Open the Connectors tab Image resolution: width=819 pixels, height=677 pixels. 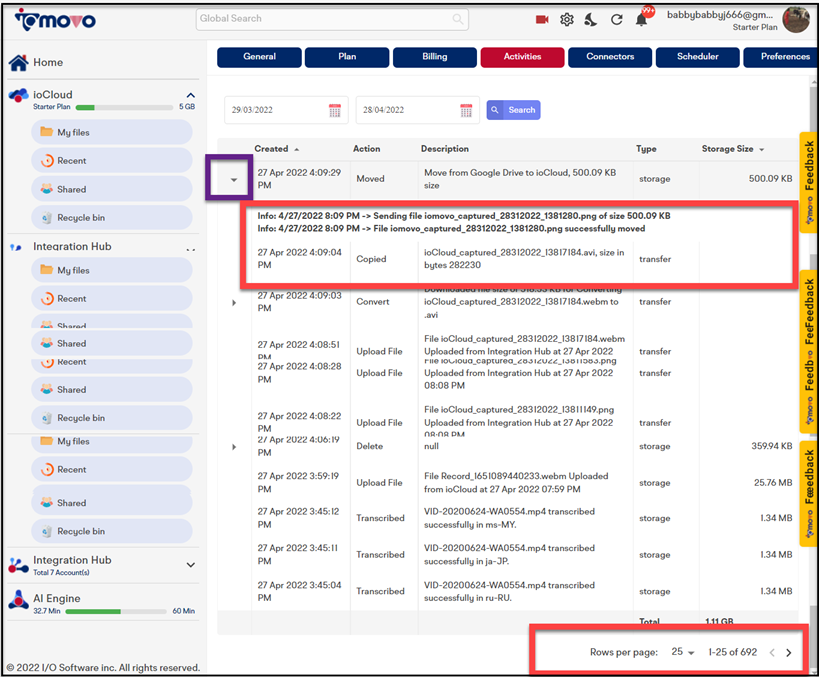(610, 57)
